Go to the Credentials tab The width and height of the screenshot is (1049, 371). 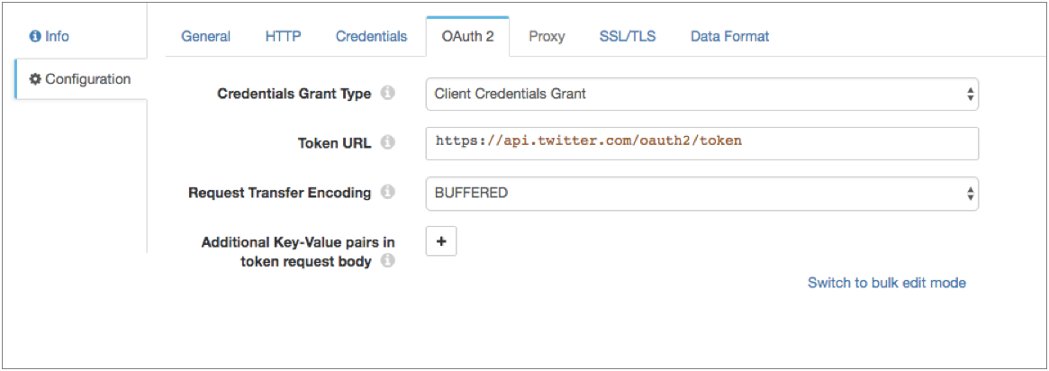point(371,36)
